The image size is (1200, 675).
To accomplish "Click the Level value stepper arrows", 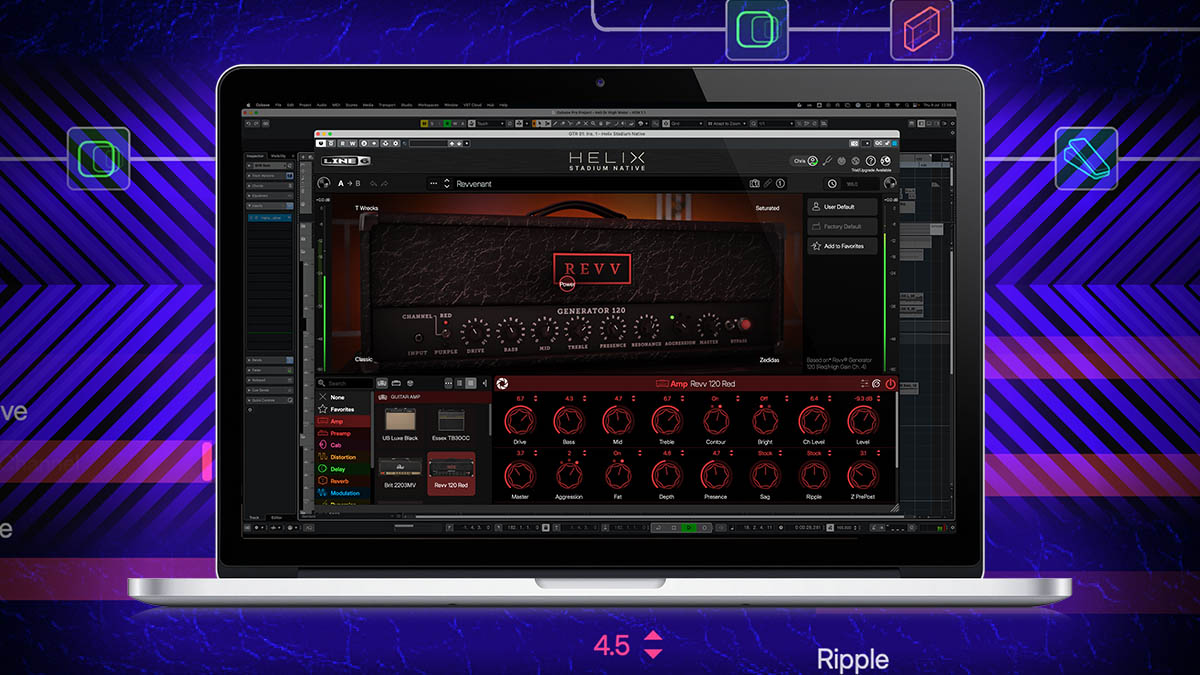I will (880, 399).
